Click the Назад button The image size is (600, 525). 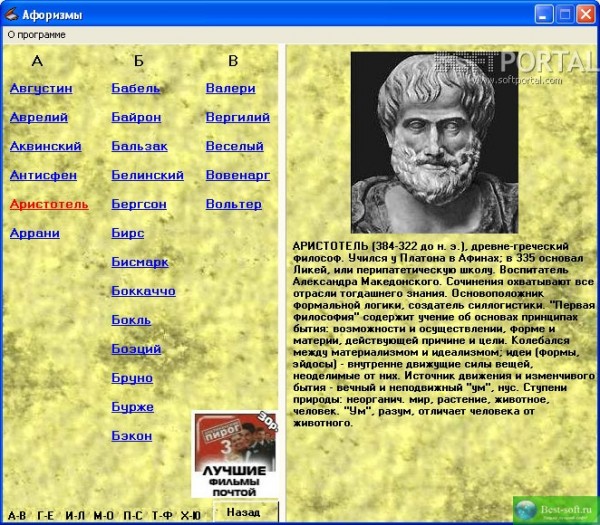245,512
